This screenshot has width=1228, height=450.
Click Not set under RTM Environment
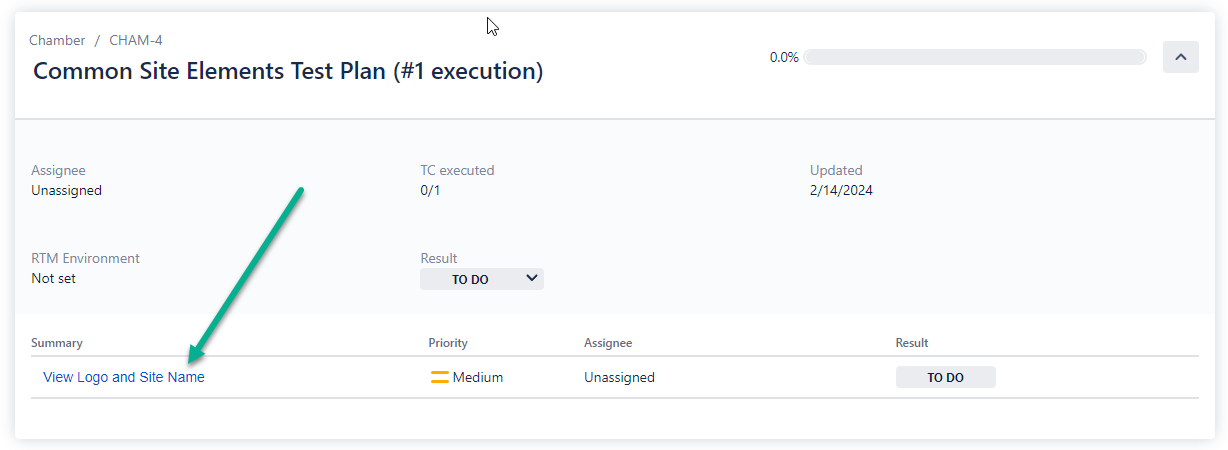click(x=53, y=278)
